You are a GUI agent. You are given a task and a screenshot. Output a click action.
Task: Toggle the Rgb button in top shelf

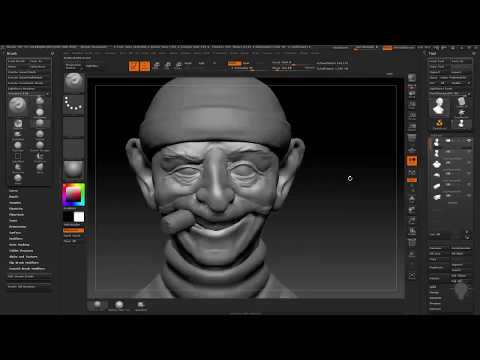coord(201,63)
